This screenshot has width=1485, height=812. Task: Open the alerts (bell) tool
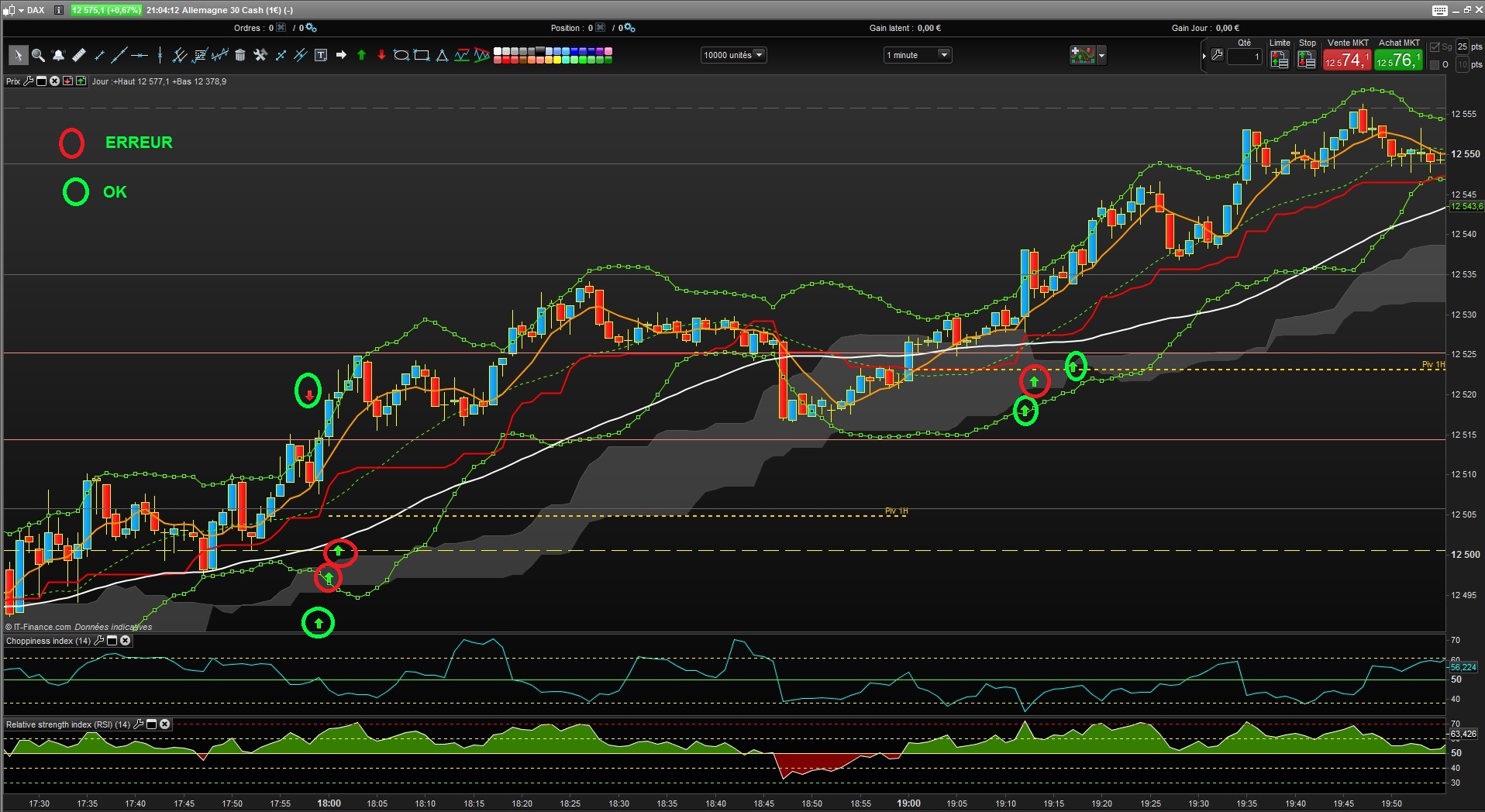click(58, 55)
